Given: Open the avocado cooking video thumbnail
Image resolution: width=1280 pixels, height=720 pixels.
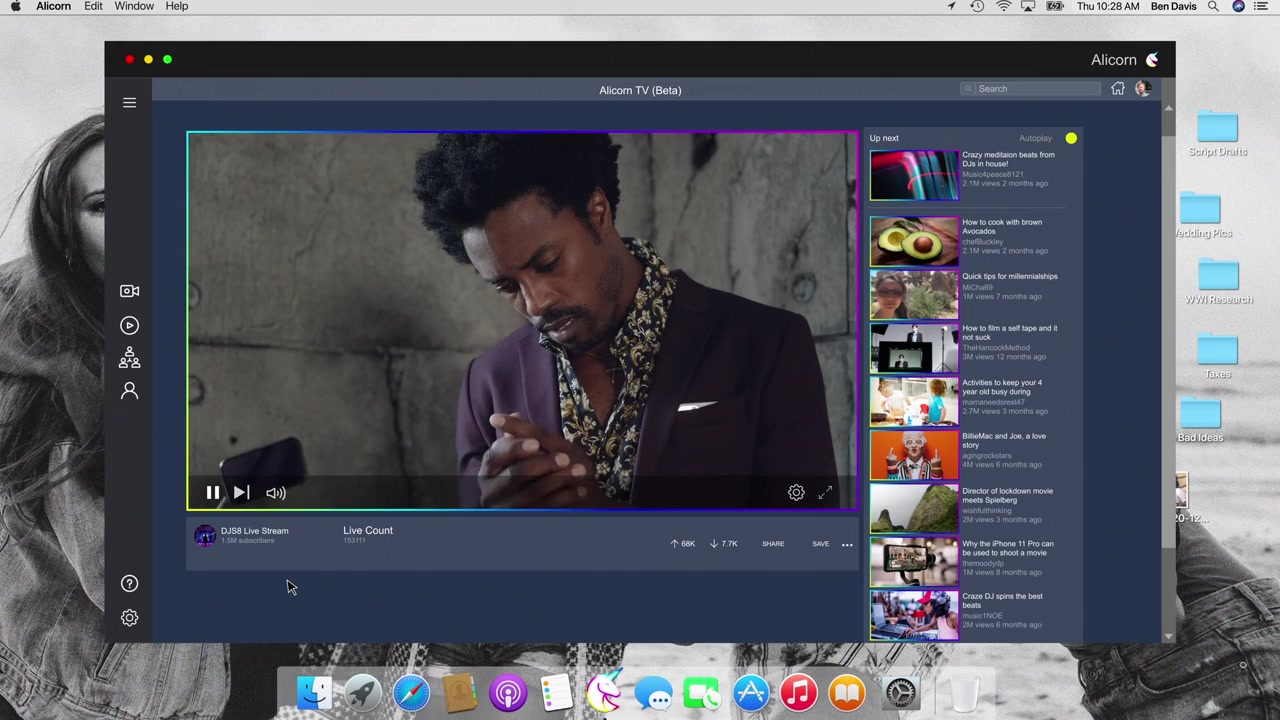Looking at the screenshot, I should coord(913,241).
